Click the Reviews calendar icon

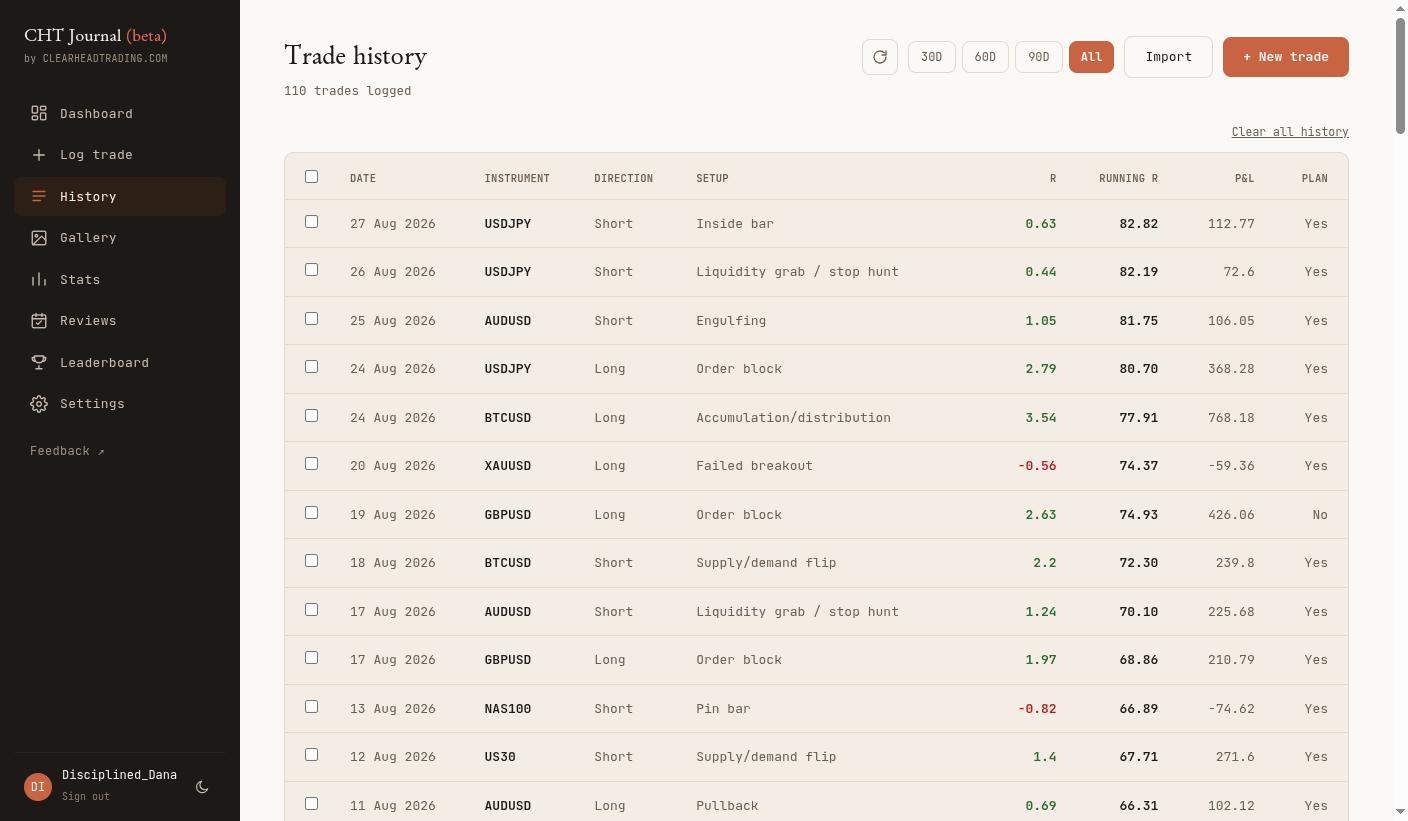39,321
